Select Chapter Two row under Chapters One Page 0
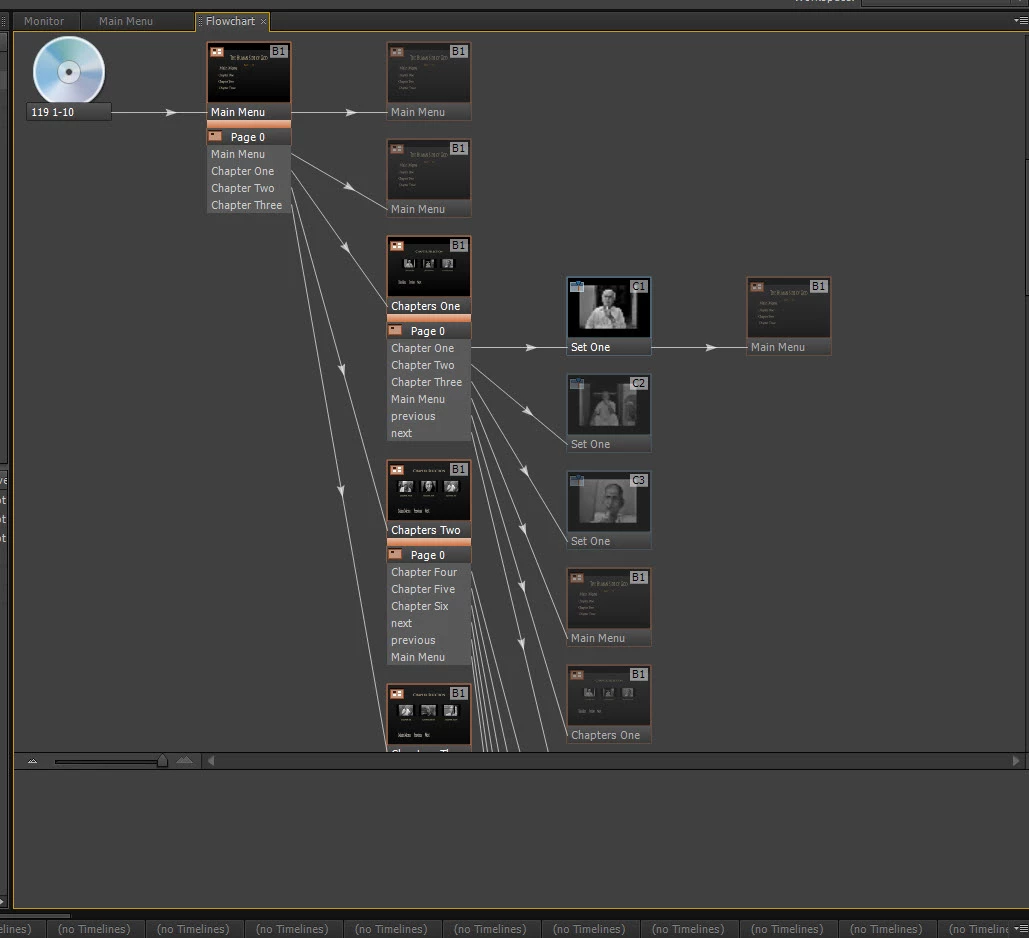1029x938 pixels. click(429, 365)
